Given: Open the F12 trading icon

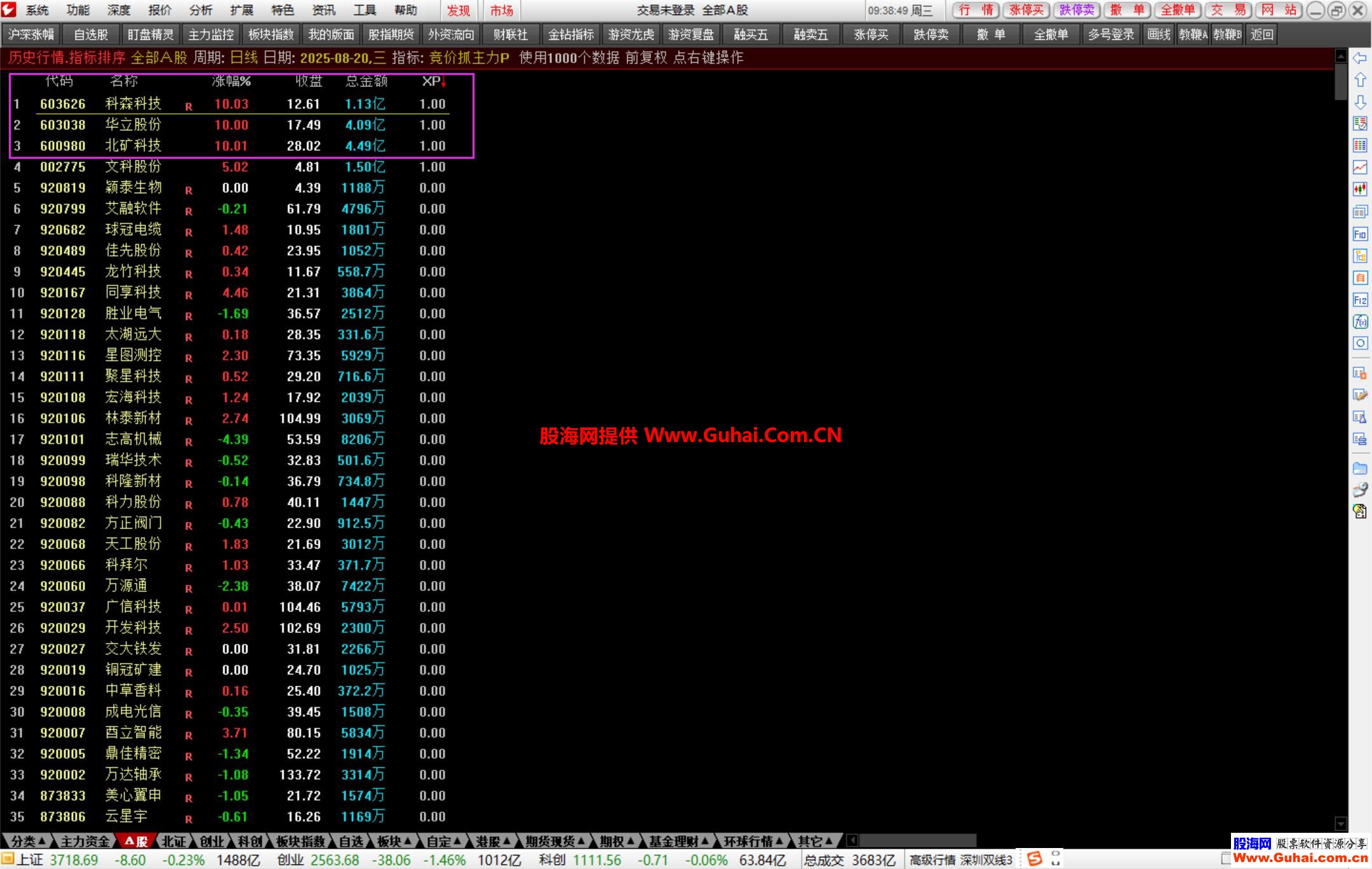Looking at the screenshot, I should 1360,300.
